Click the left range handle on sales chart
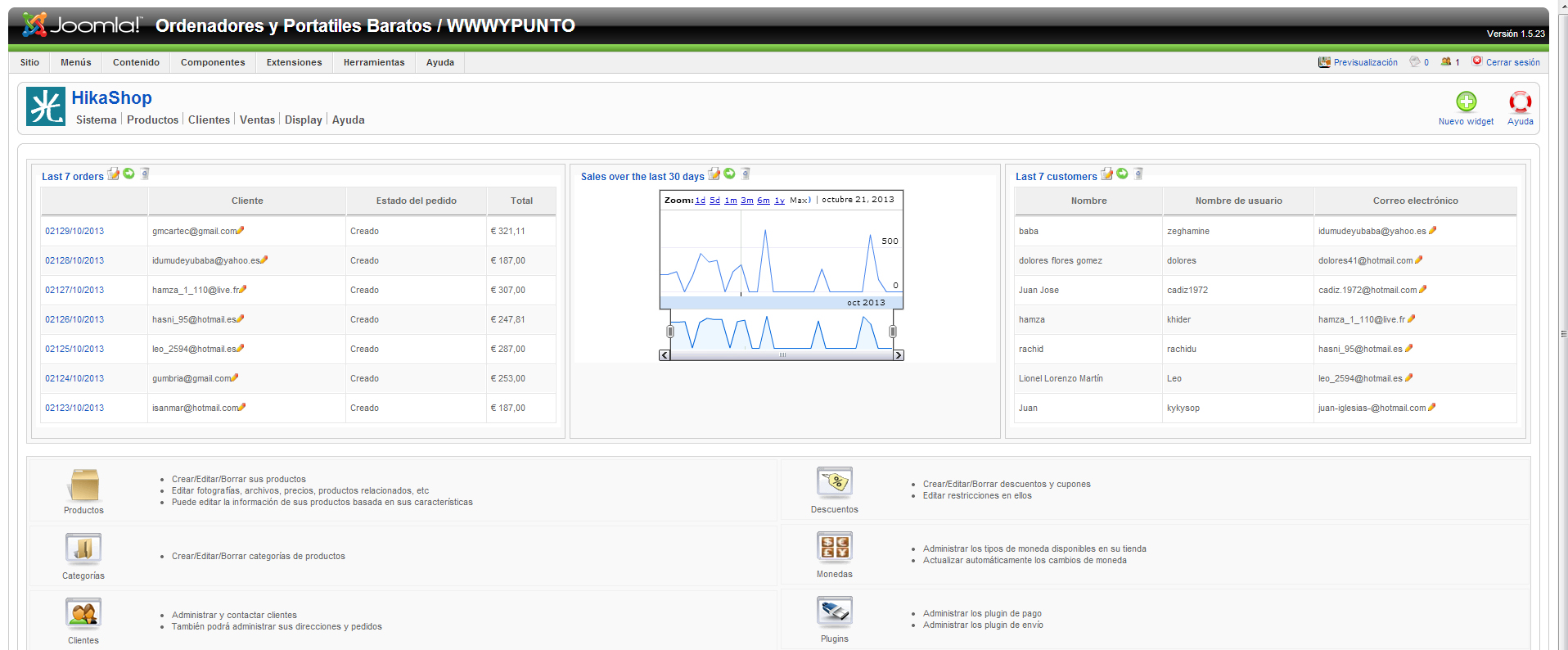 (x=670, y=332)
